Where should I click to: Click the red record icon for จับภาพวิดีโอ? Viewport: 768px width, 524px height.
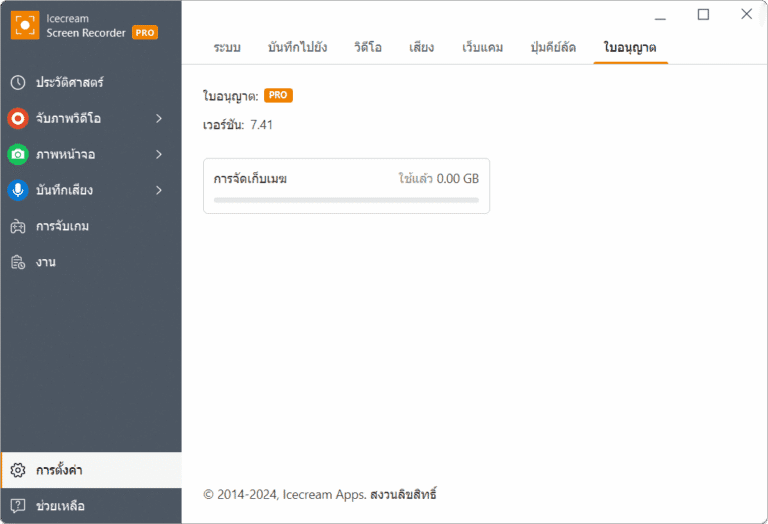click(x=18, y=118)
